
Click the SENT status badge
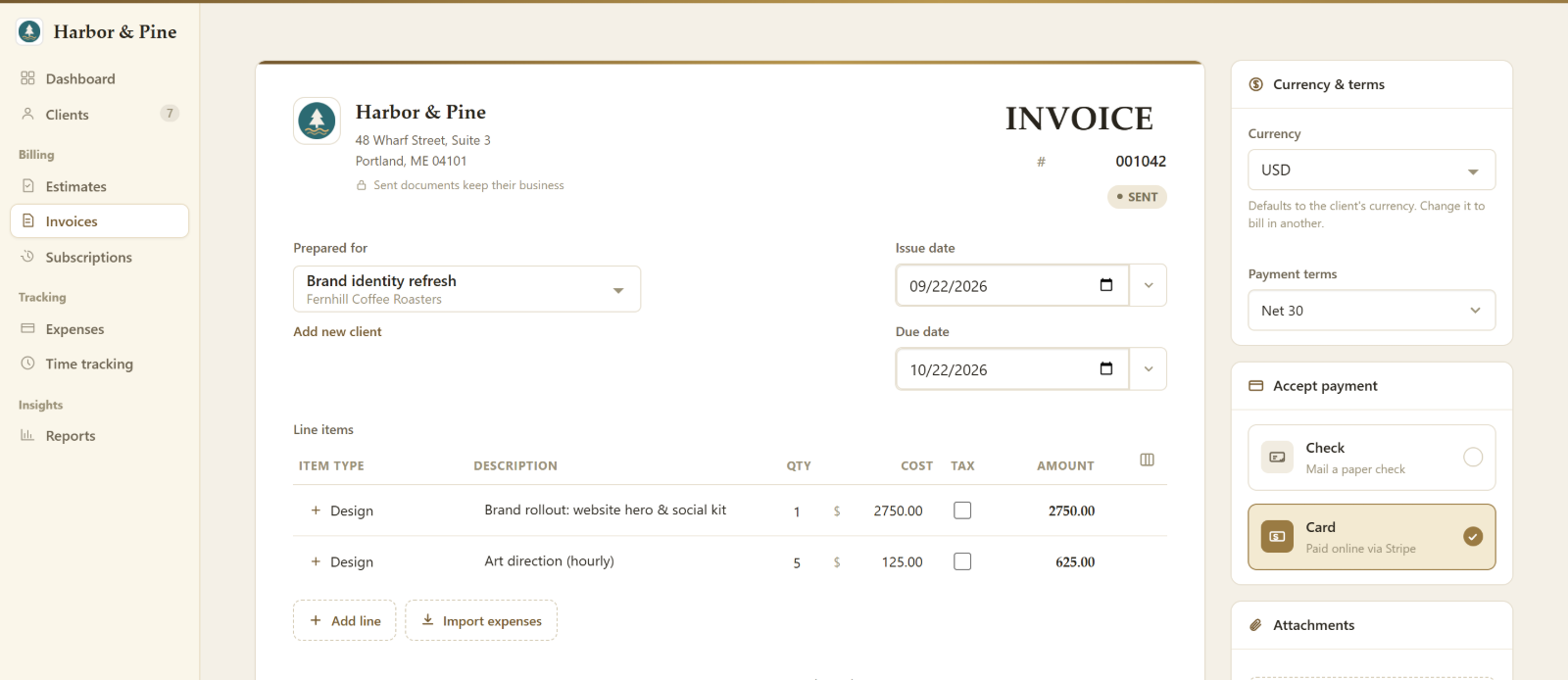[x=1137, y=197]
